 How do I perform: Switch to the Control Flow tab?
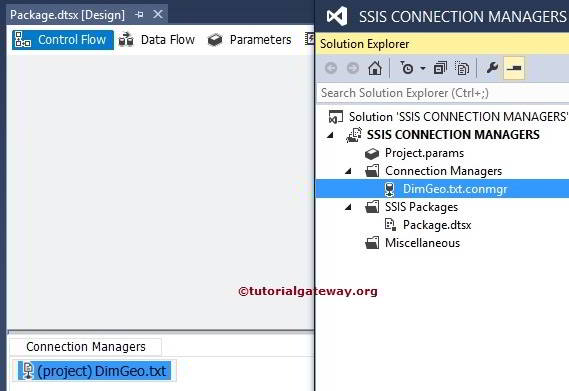point(63,40)
